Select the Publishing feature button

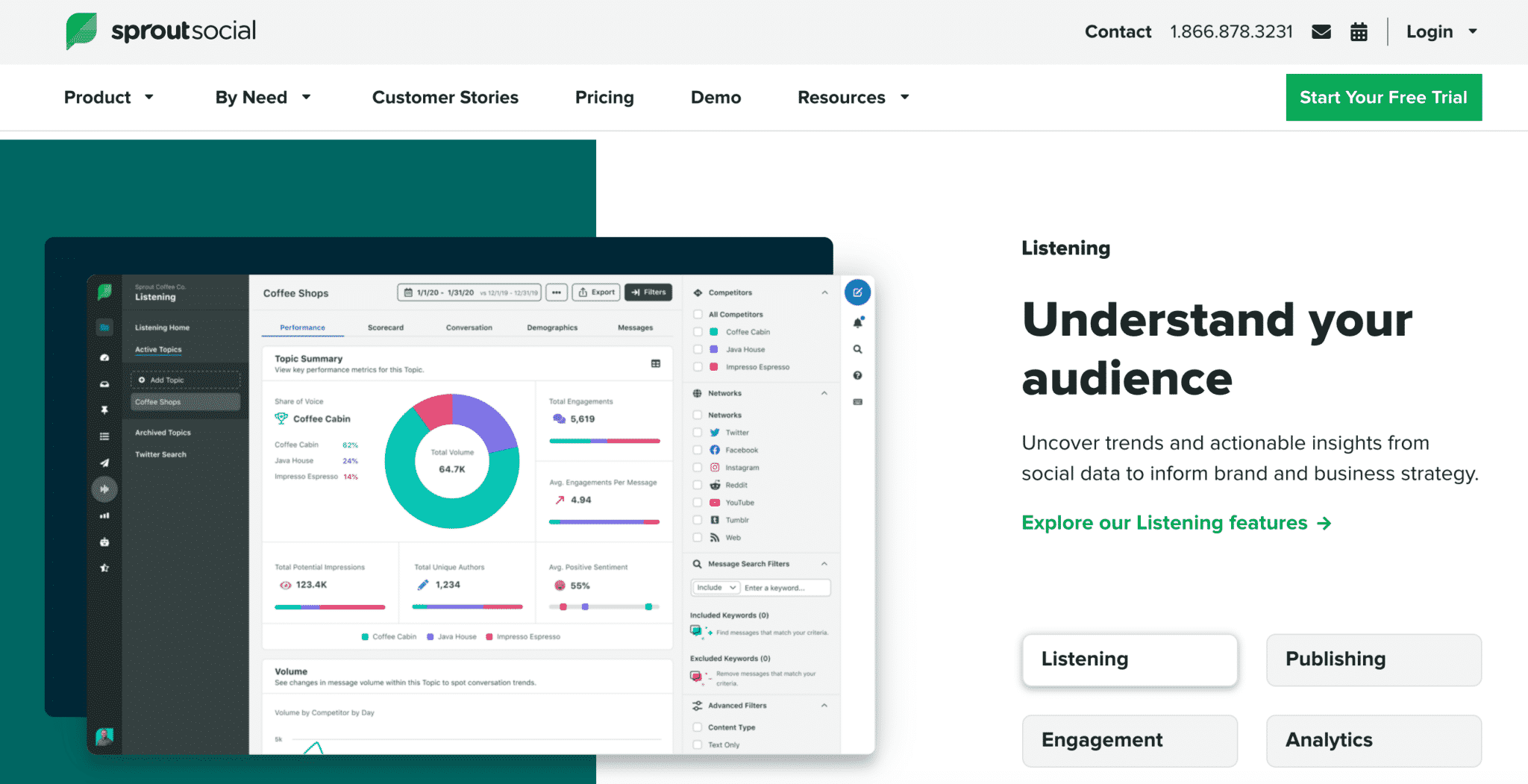1374,659
